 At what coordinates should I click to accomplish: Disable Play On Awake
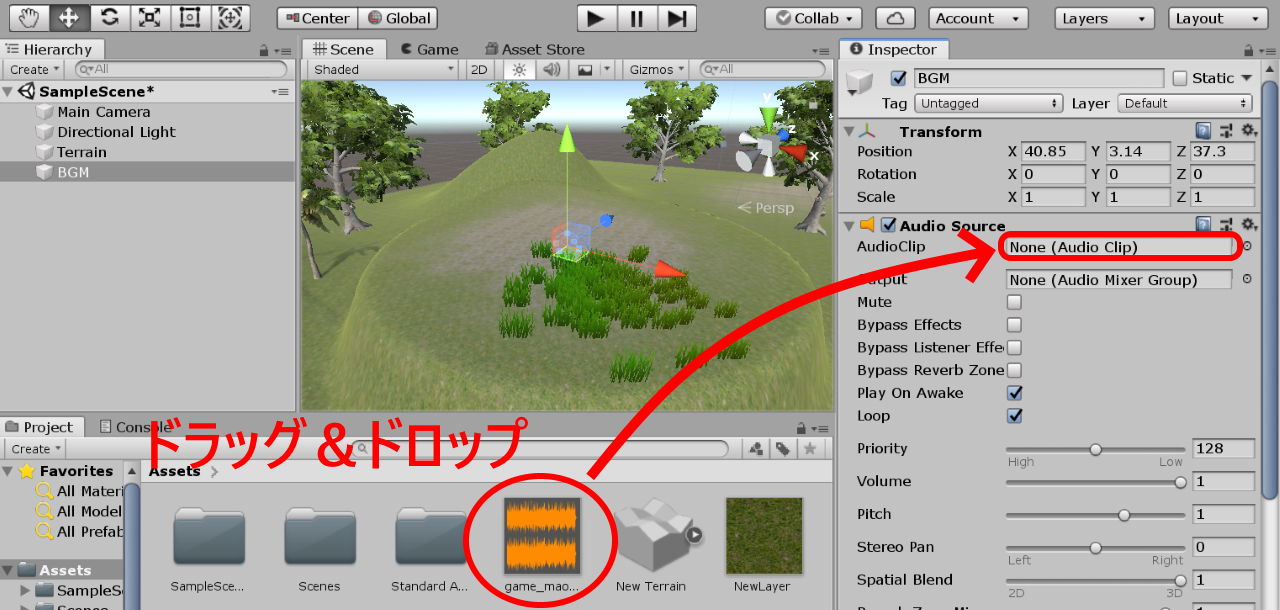point(1014,392)
